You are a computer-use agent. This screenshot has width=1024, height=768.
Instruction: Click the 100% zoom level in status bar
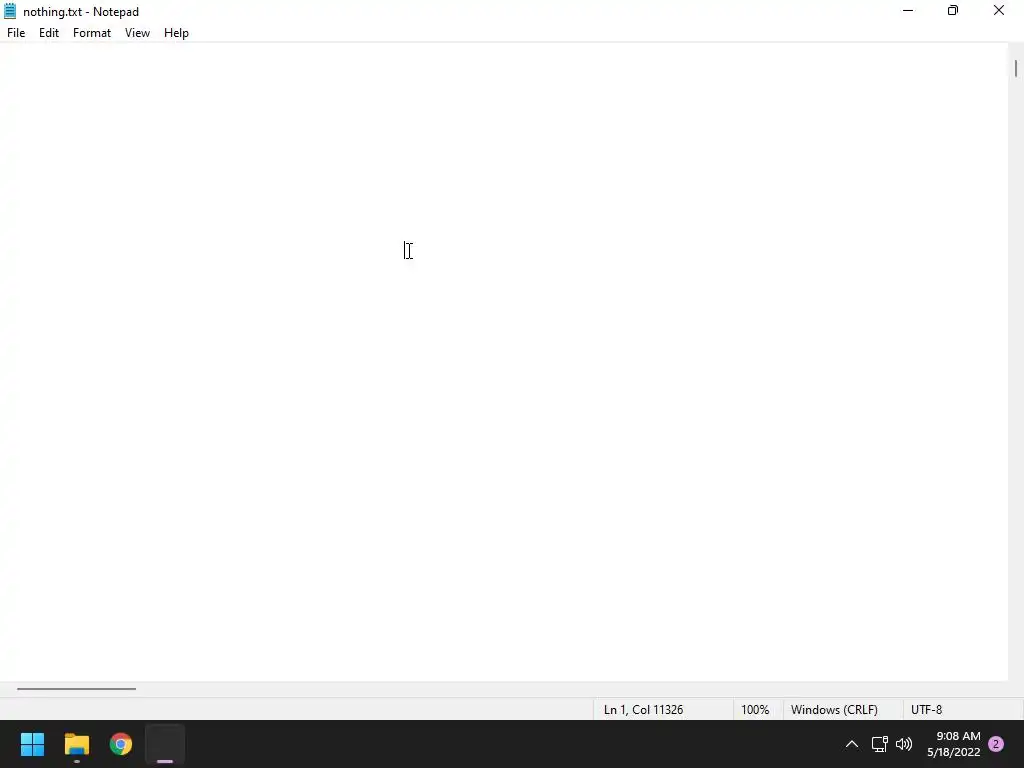point(755,709)
